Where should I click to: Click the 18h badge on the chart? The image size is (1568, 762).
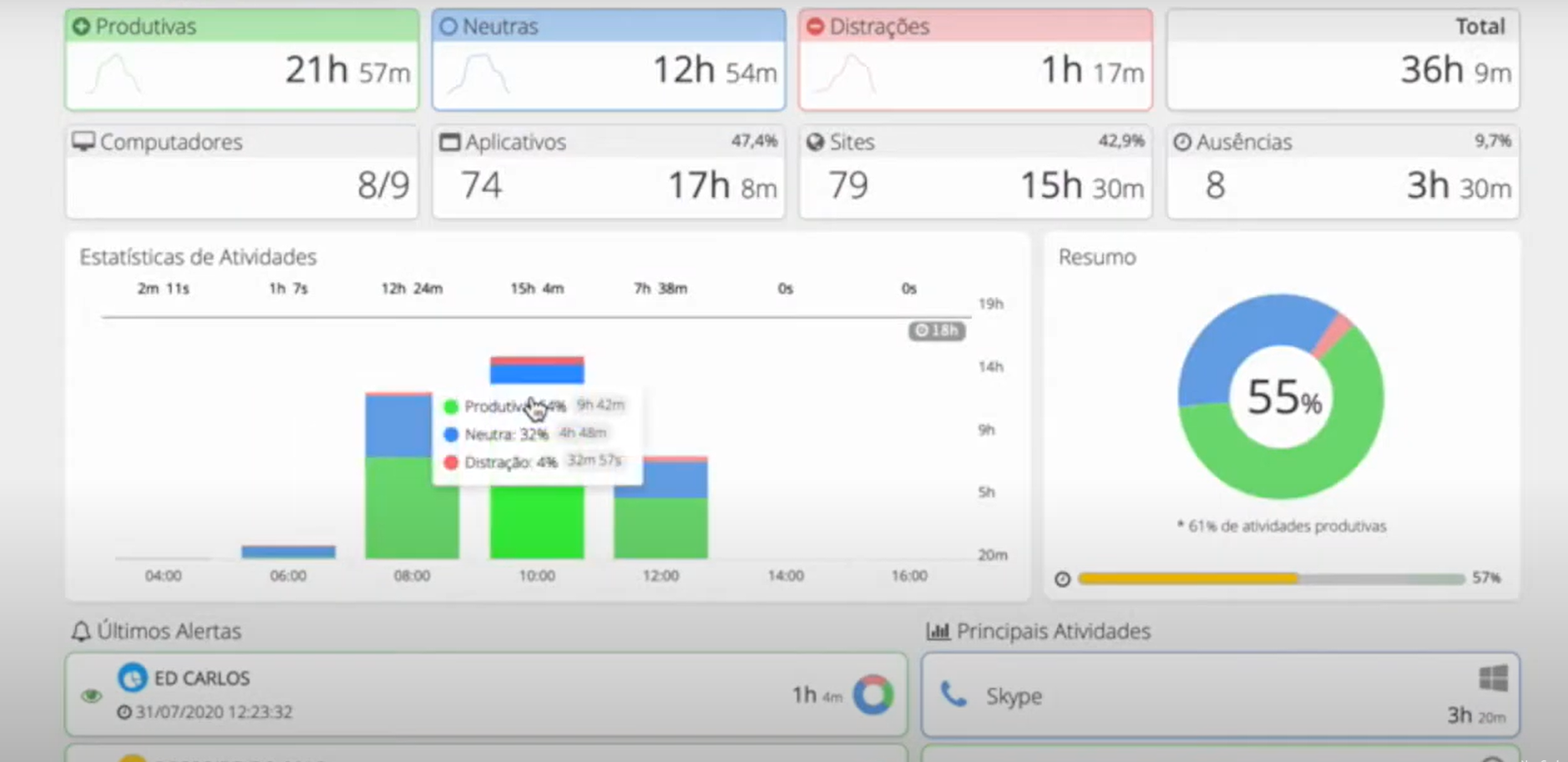[x=937, y=331]
